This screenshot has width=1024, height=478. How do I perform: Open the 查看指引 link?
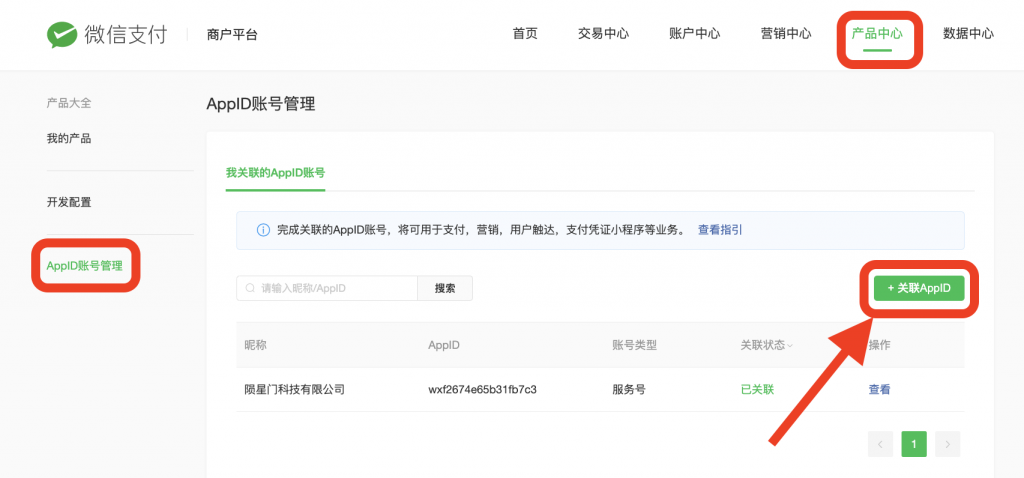720,230
